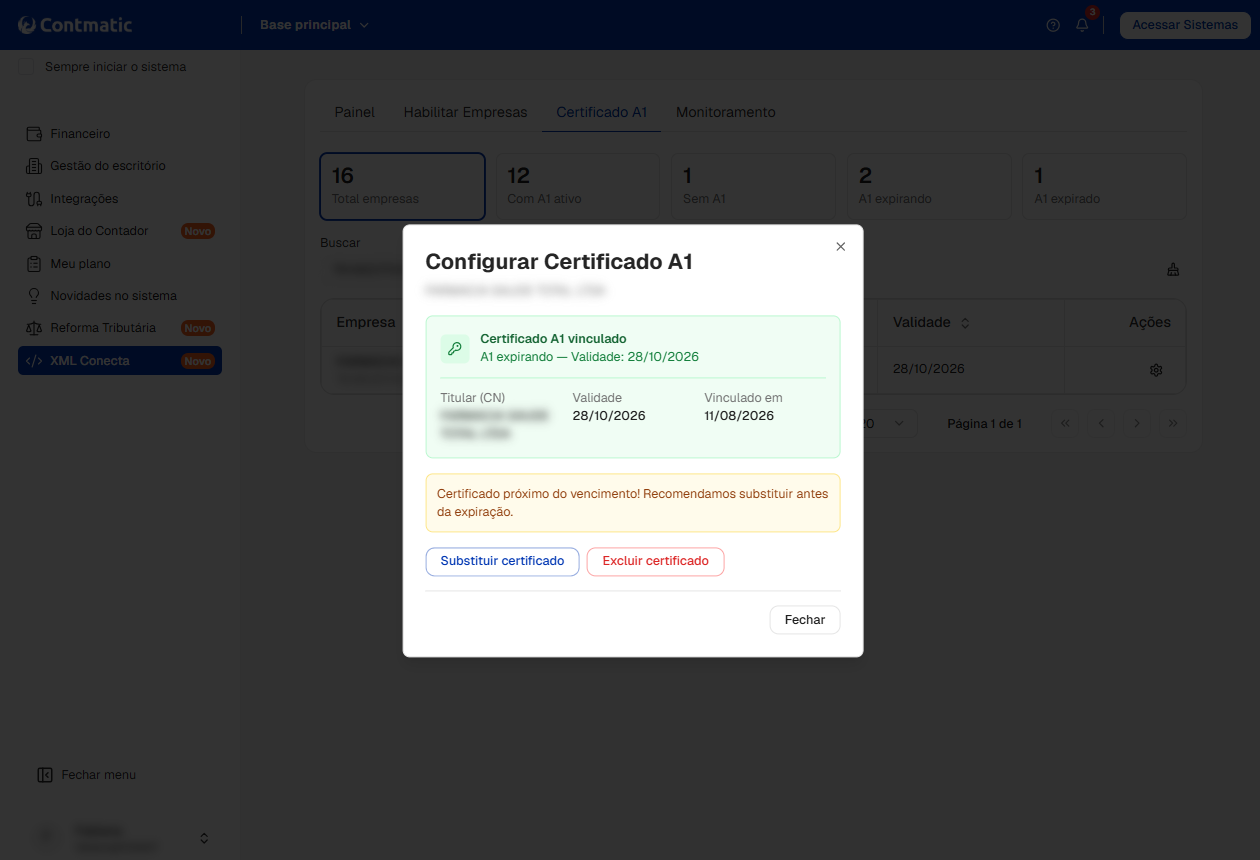Toggle the Sempre iniciar o sistema checkbox
The height and width of the screenshot is (860, 1260).
pos(27,67)
